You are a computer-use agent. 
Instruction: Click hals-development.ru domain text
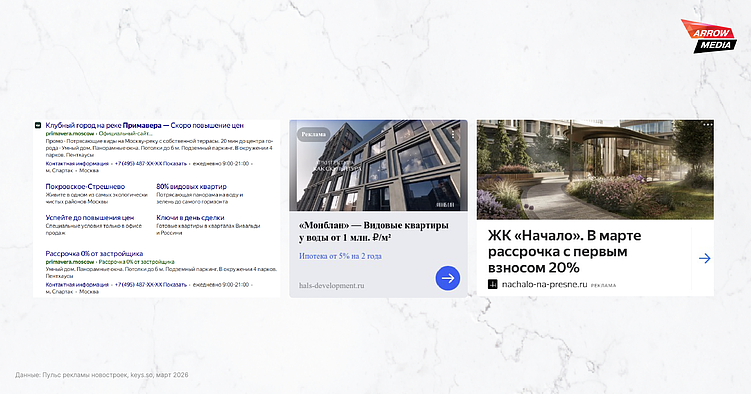(331, 285)
